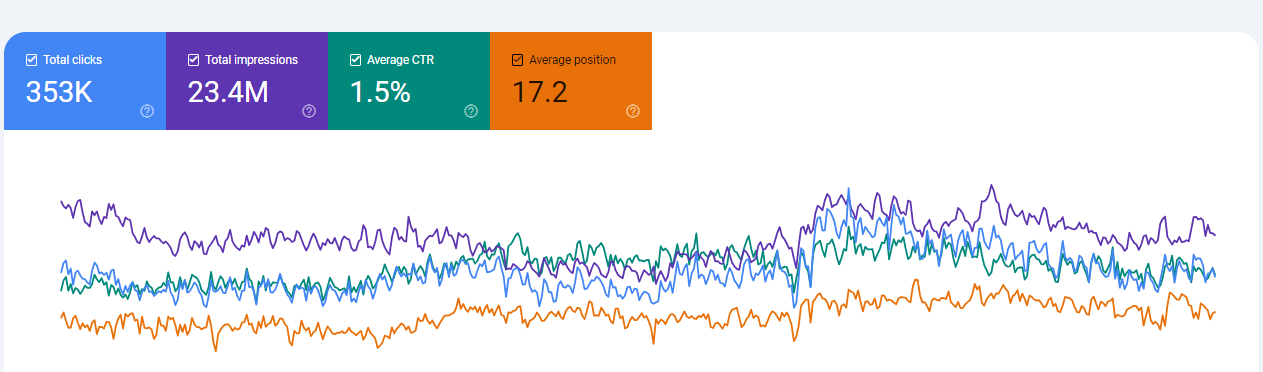Click the Total clicks label text
This screenshot has width=1263, height=372.
tap(72, 60)
